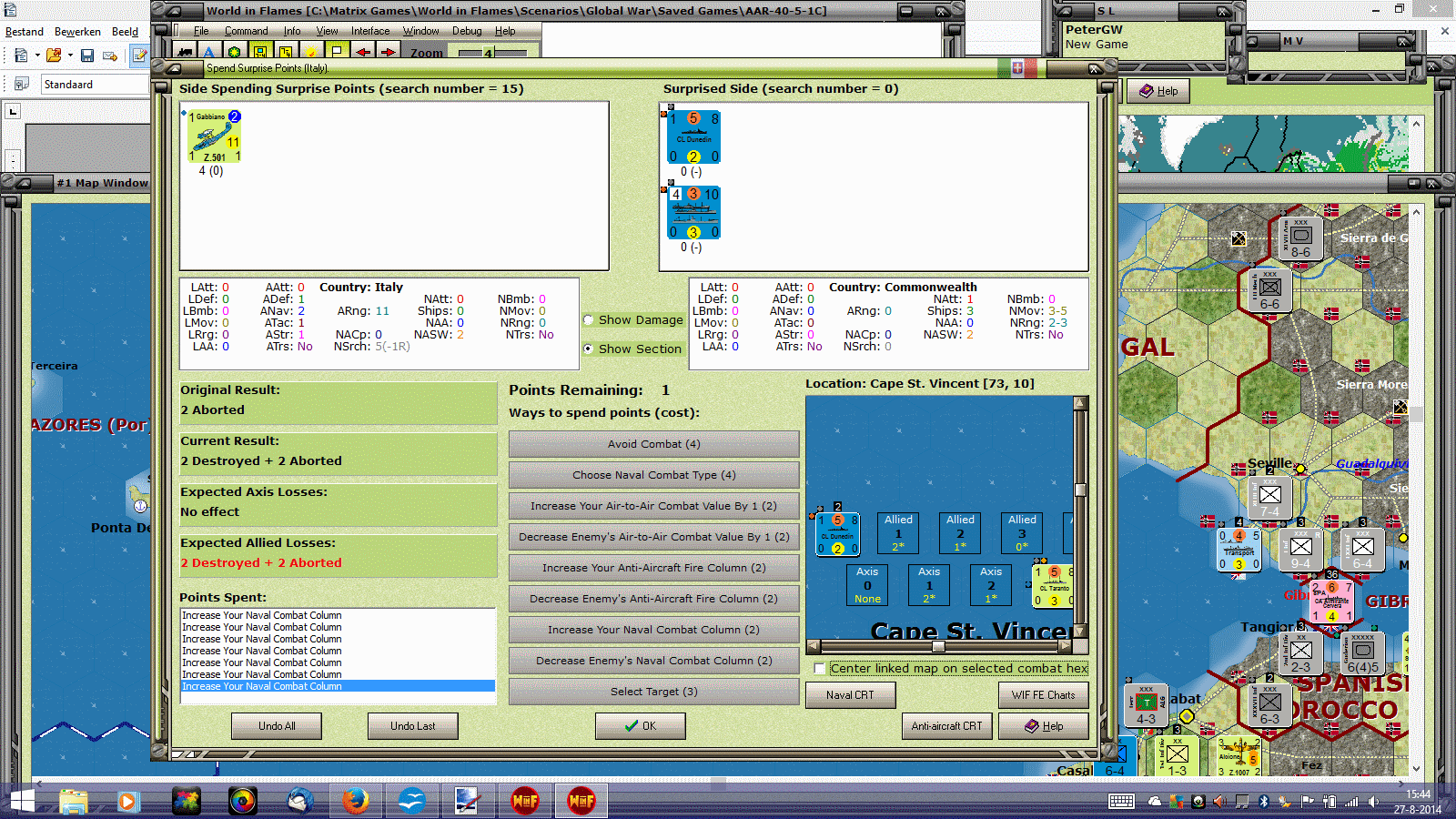Viewport: 1456px width, 819px height.
Task: Select the CL Dunedin counter in Surprised Side panel
Action: click(693, 137)
